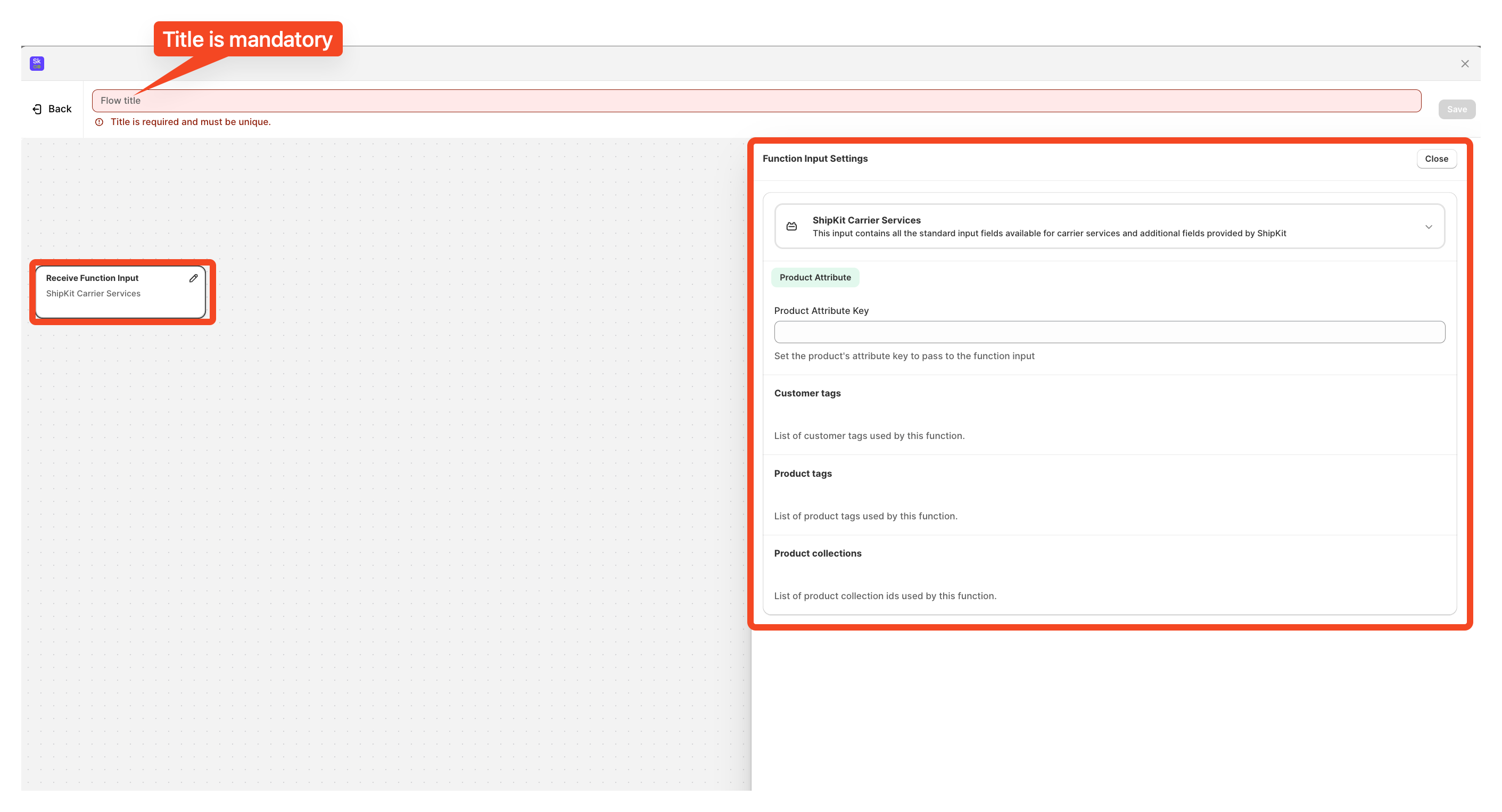This screenshot has height=812, width=1502.
Task: Go Back to the previous page
Action: click(x=60, y=109)
